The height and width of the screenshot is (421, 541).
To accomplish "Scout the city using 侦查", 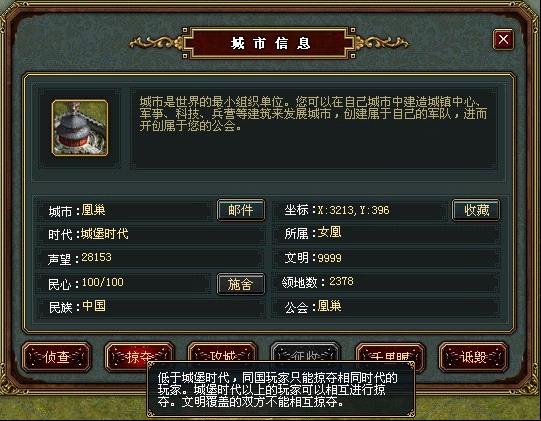I will (57, 357).
